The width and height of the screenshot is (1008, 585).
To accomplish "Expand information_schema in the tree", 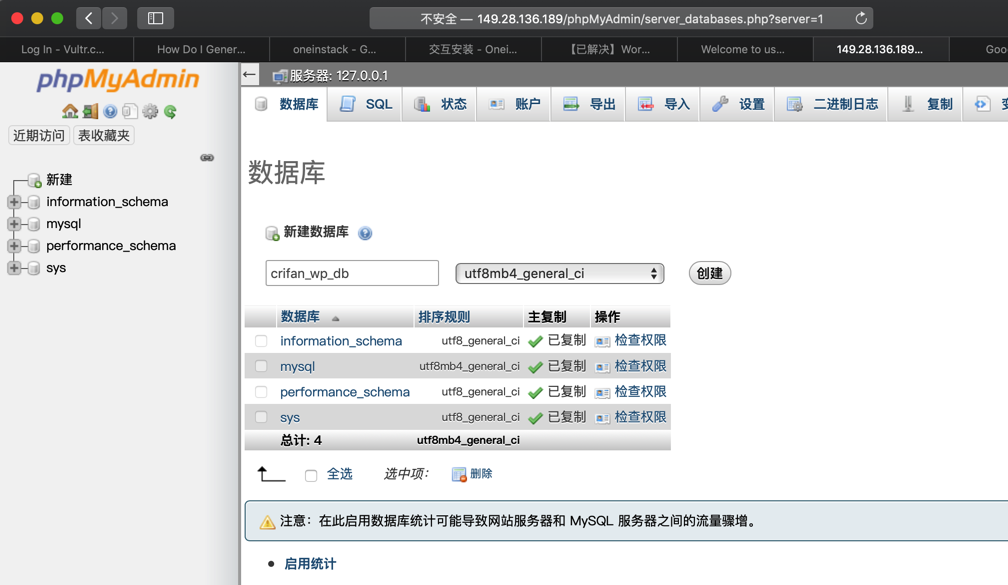I will (14, 202).
